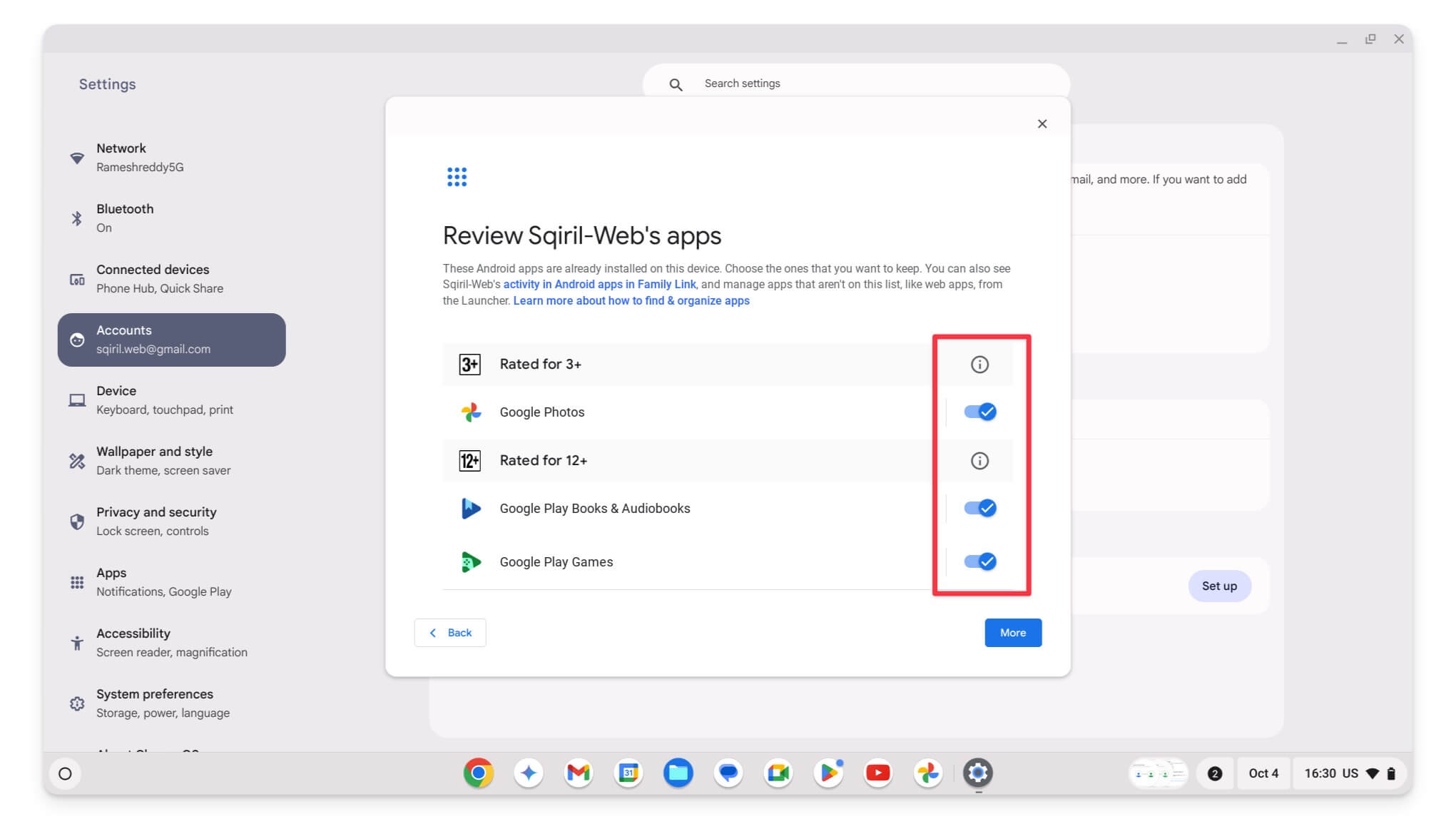Open Learn more about find & organize apps link
Screen dimensions: 1456x819
[631, 300]
